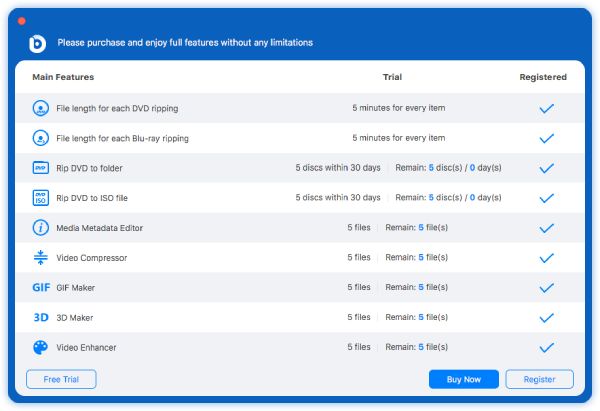Click checkmark in 3D Maker row
600x411 pixels.
(x=546, y=318)
